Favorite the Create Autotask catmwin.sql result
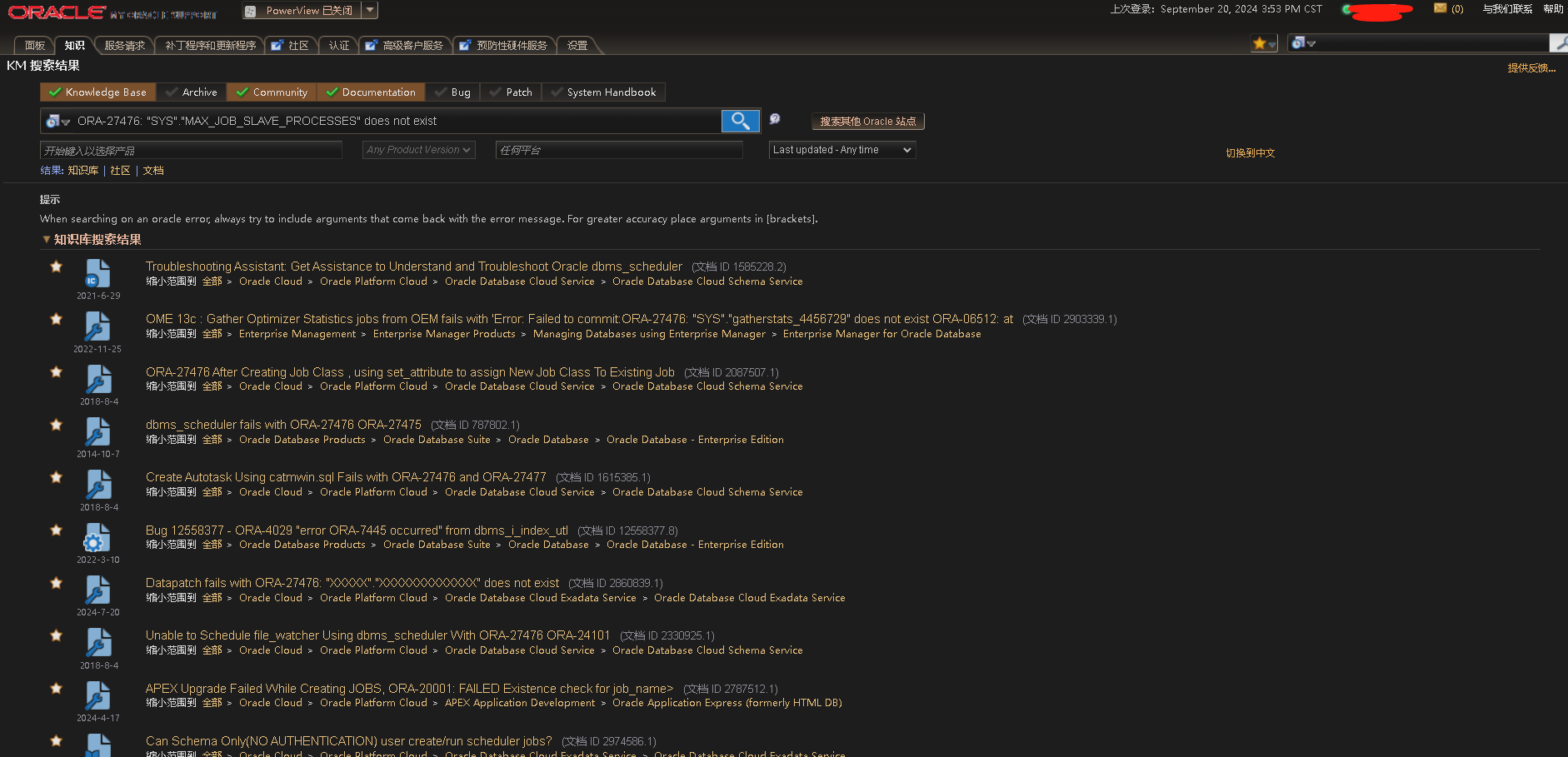Viewport: 1568px width, 757px height. (x=56, y=477)
